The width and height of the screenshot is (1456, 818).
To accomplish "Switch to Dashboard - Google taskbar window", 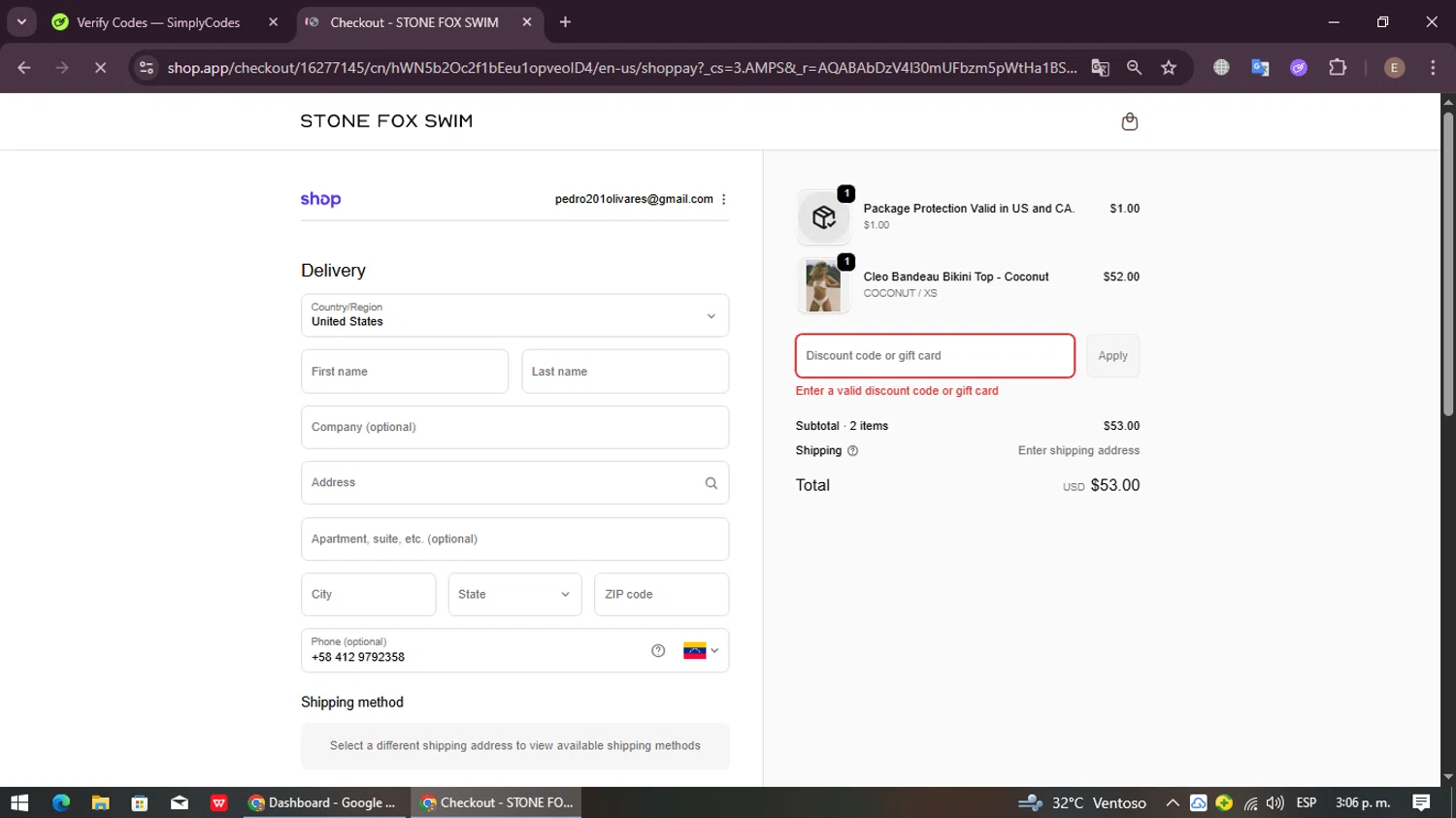I will click(325, 802).
